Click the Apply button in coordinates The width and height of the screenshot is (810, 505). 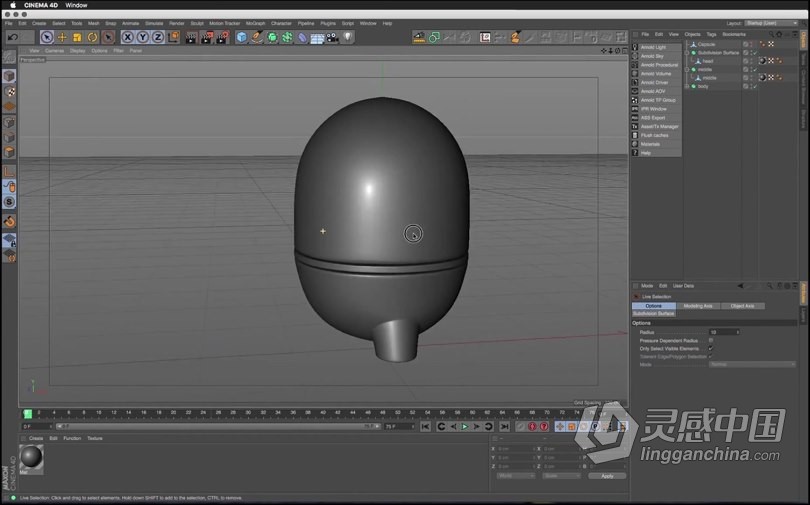(607, 476)
